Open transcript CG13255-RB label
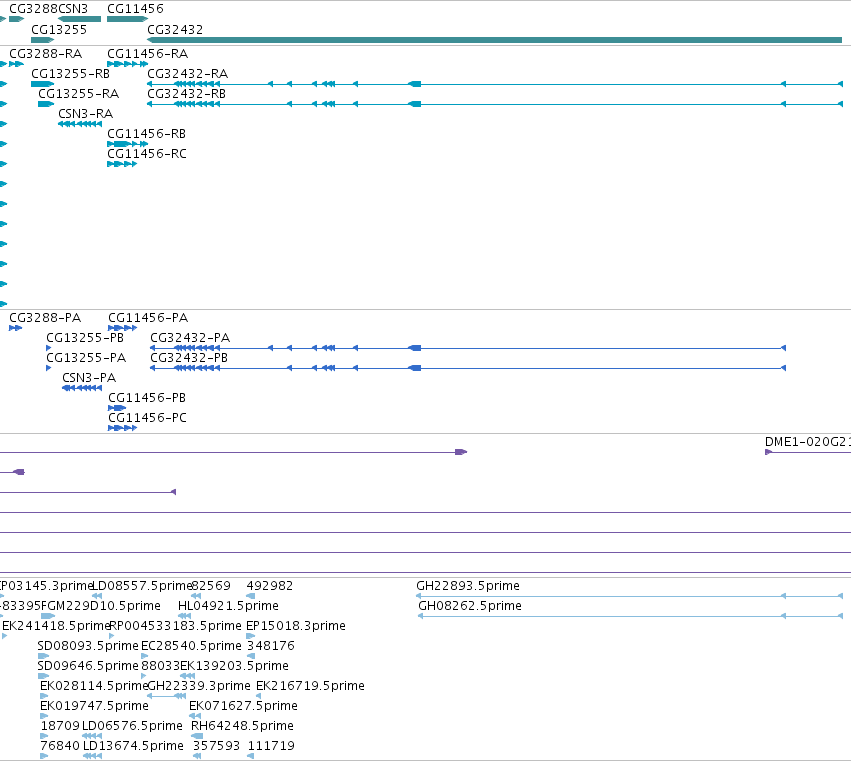The height and width of the screenshot is (761, 851). (x=71, y=74)
